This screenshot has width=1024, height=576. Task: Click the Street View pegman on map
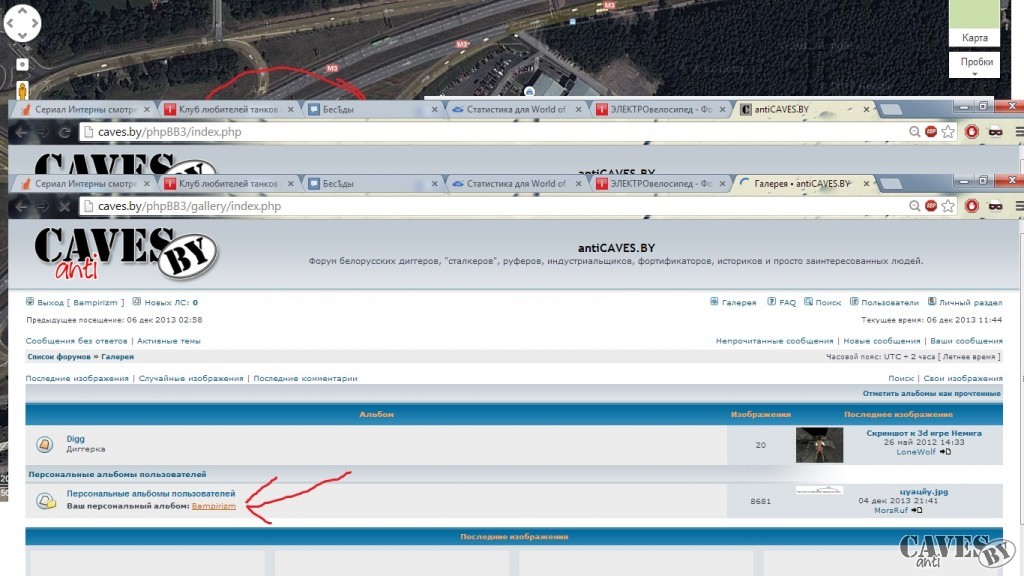pyautogui.click(x=22, y=90)
